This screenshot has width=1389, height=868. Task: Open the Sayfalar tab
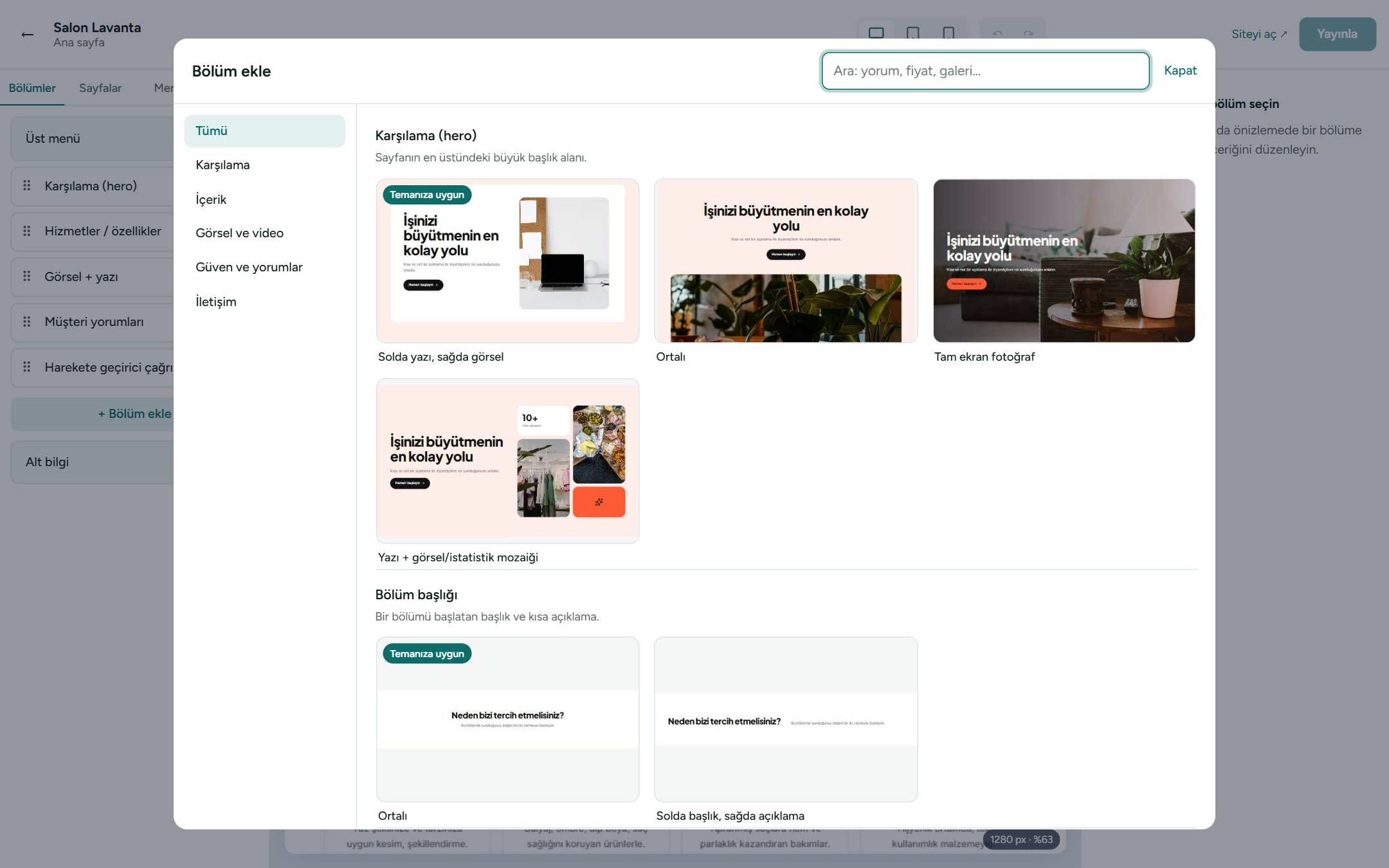tap(100, 88)
